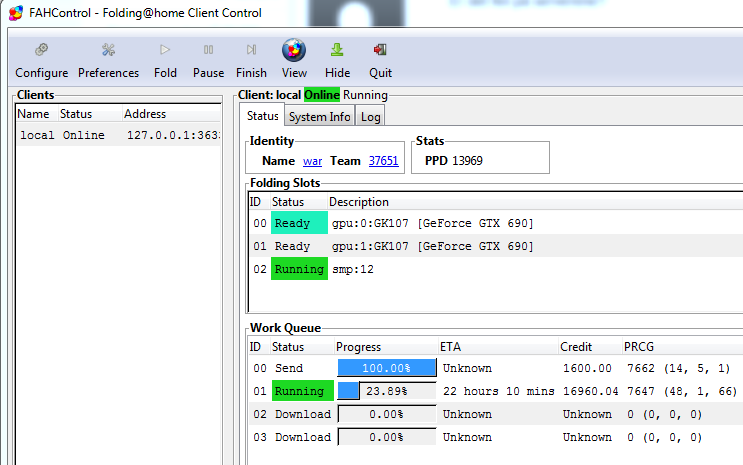Select work queue 03 Download row
The height and width of the screenshot is (465, 743).
point(496,437)
